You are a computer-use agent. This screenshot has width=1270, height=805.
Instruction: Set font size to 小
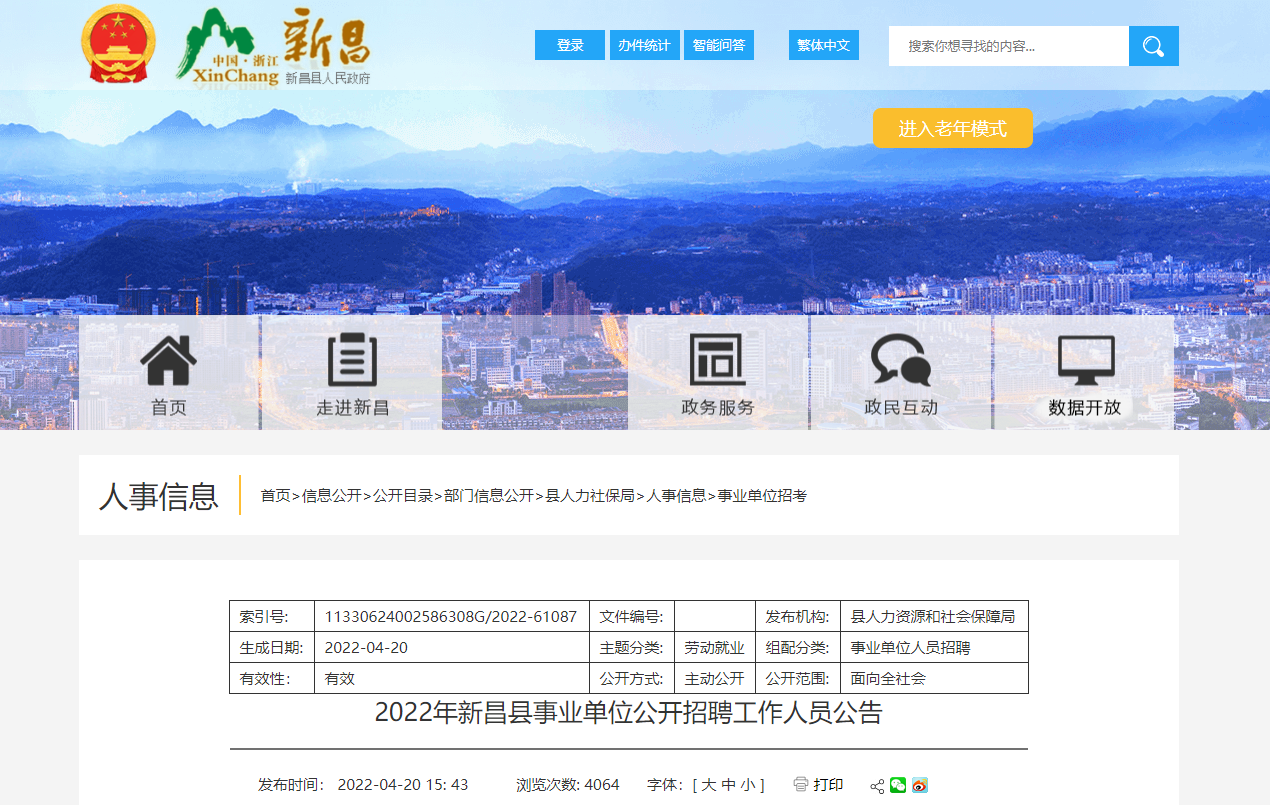(748, 785)
